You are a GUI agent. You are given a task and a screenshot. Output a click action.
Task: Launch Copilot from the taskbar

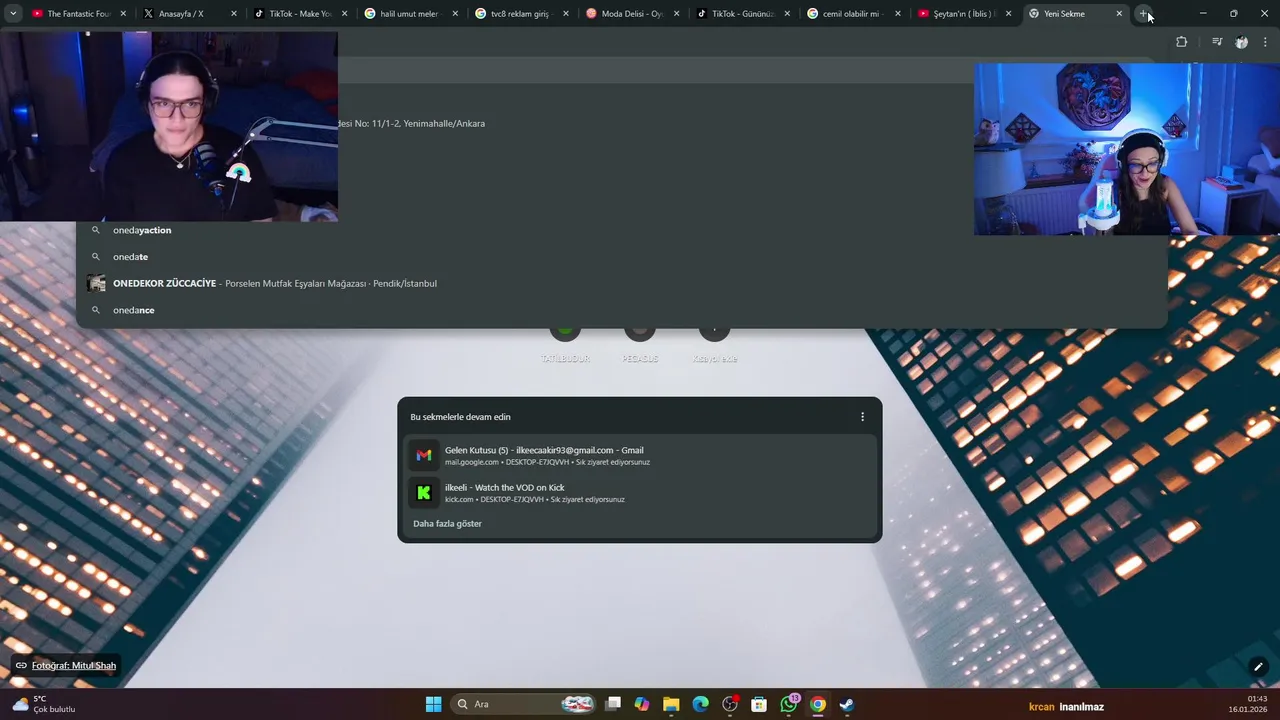(x=642, y=704)
